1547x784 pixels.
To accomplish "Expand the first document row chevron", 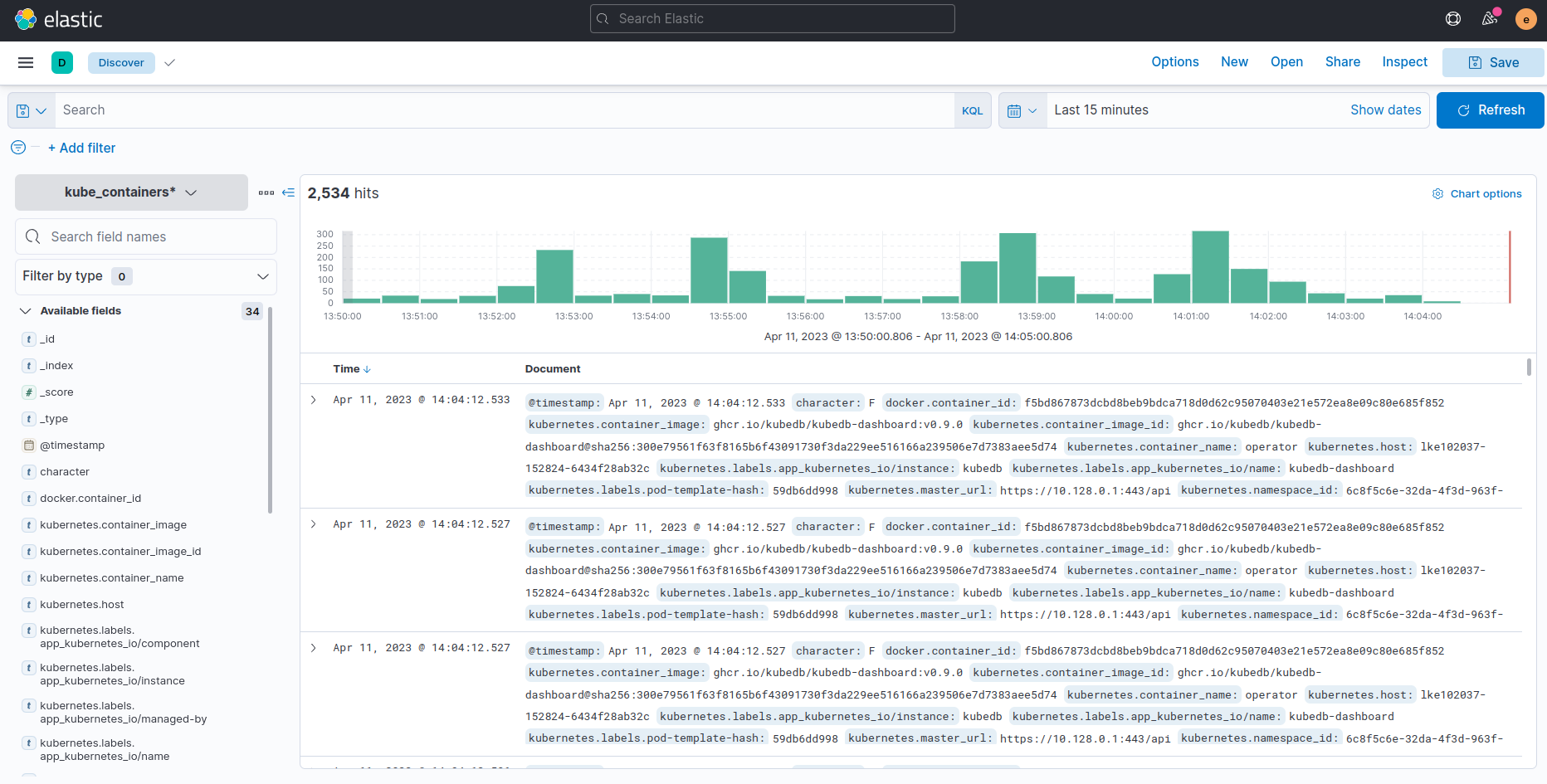I will tap(313, 399).
